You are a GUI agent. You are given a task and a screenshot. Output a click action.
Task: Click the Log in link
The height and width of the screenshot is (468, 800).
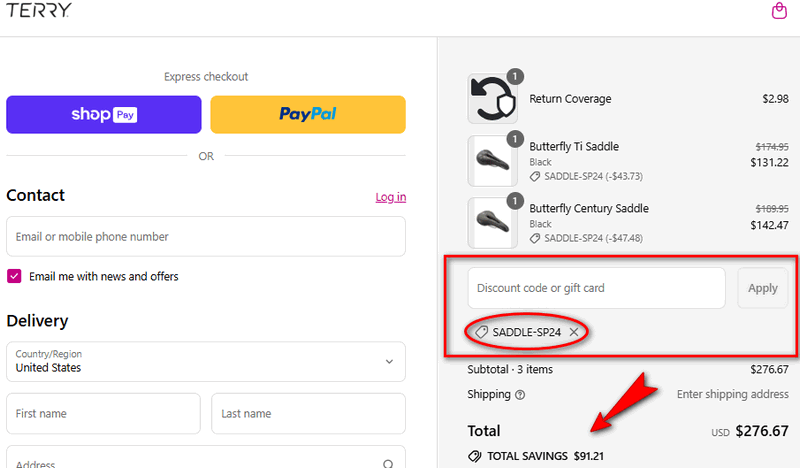pos(390,197)
